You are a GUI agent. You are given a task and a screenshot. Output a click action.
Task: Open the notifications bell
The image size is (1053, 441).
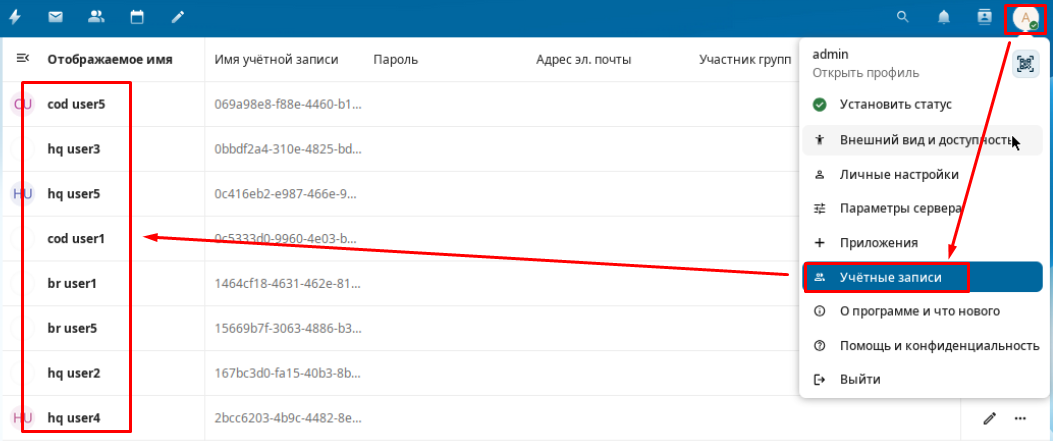click(x=943, y=17)
